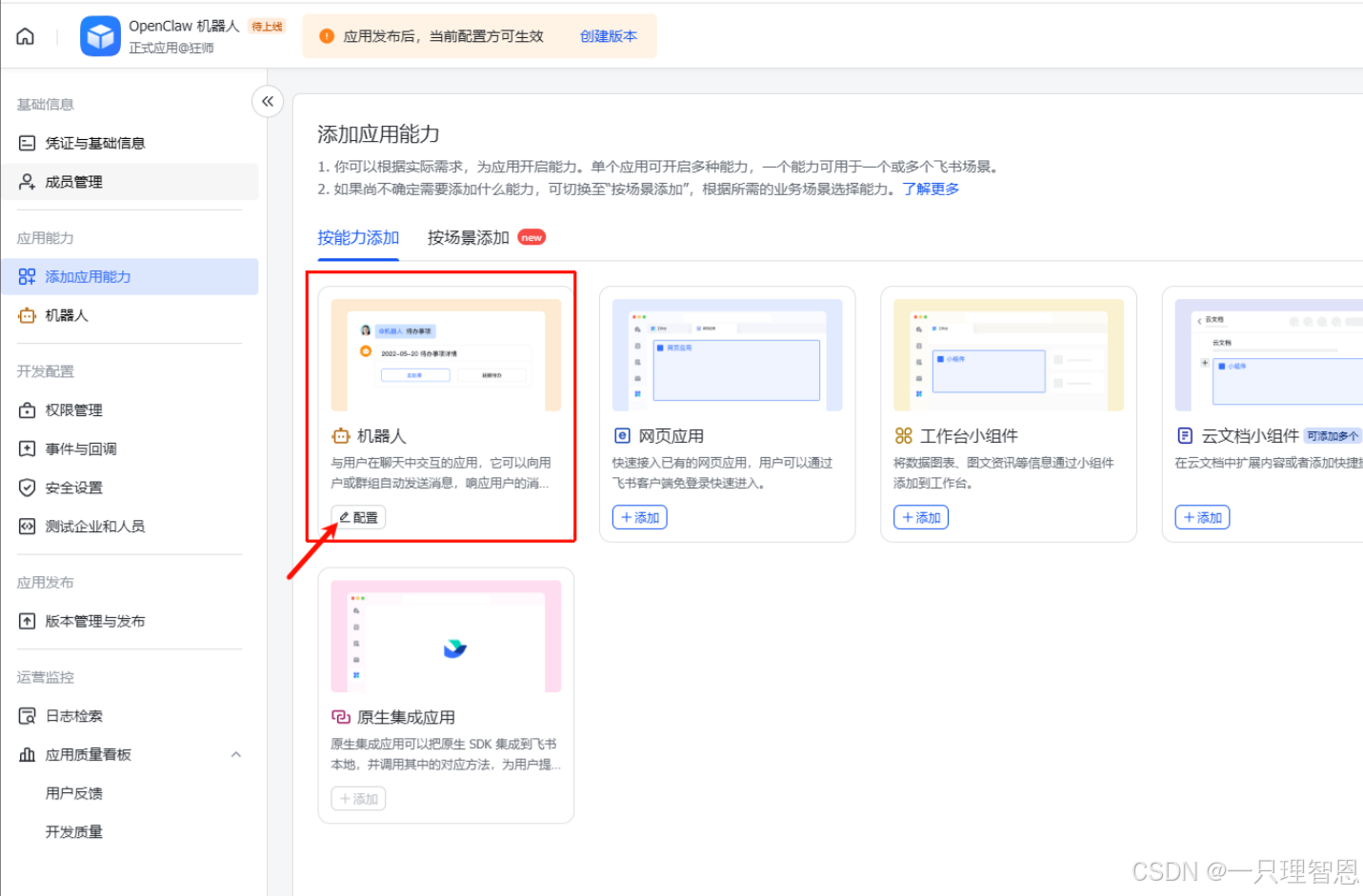This screenshot has height=896, width=1363.
Task: Click the home icon in the top bar
Action: 26,36
